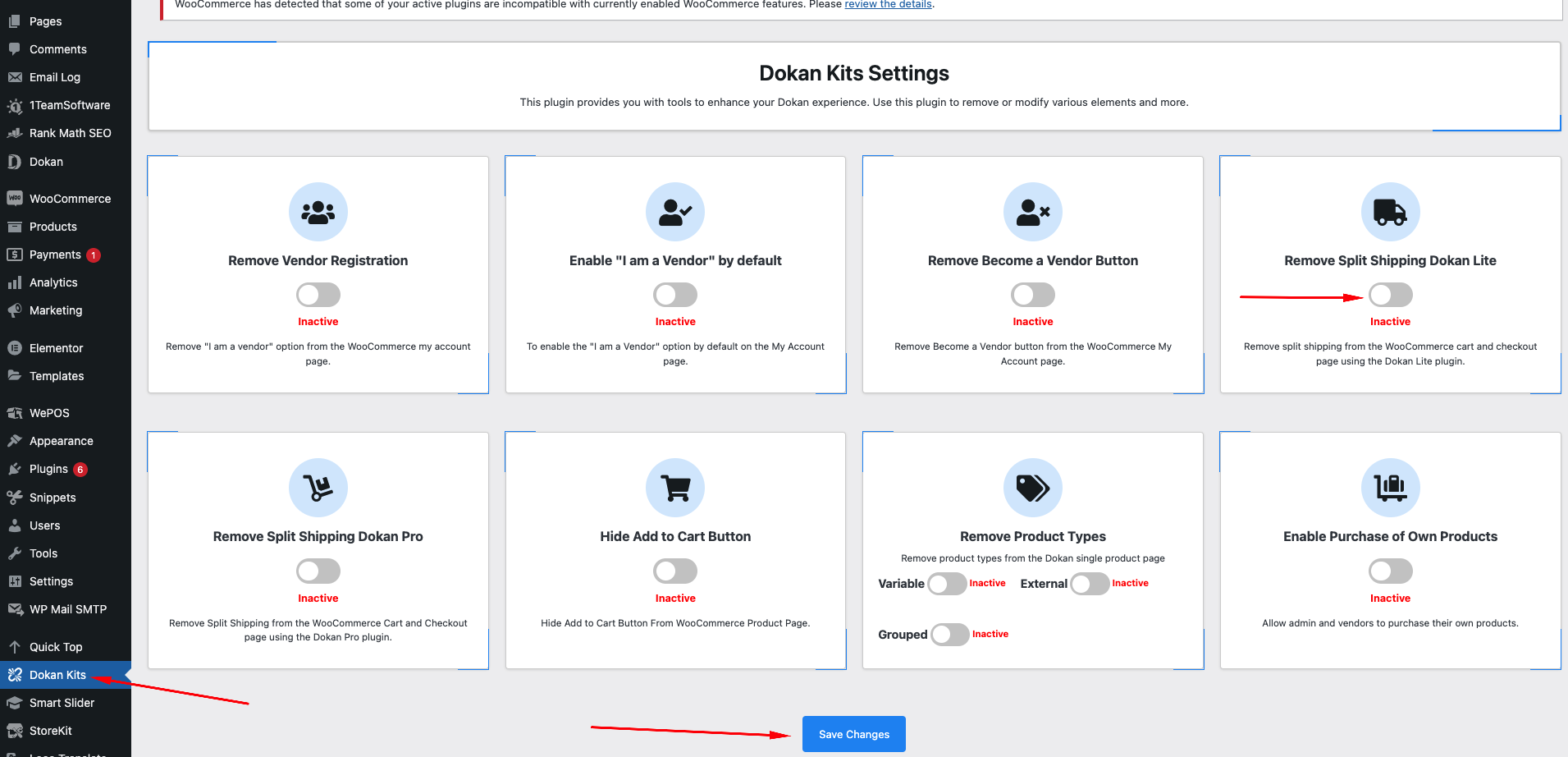Click the Users person icon
This screenshot has height=757, width=1568.
[x=15, y=525]
